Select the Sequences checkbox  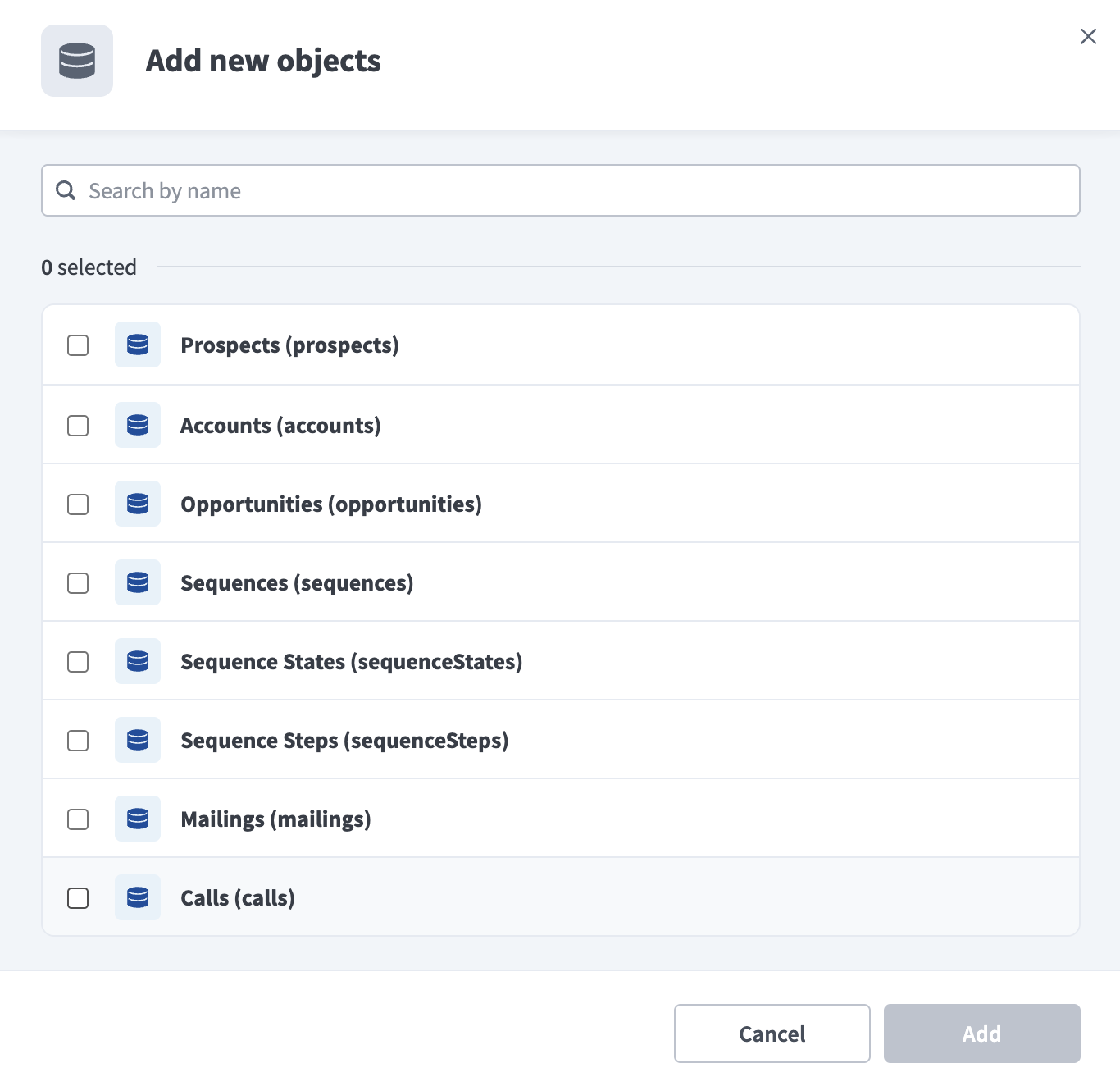78,583
